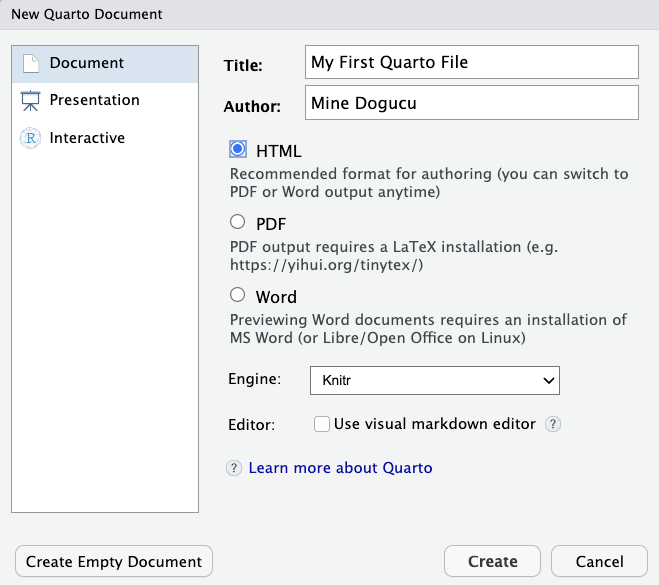Click the New Quarto Document title
Image resolution: width=659 pixels, height=585 pixels.
coord(87,14)
